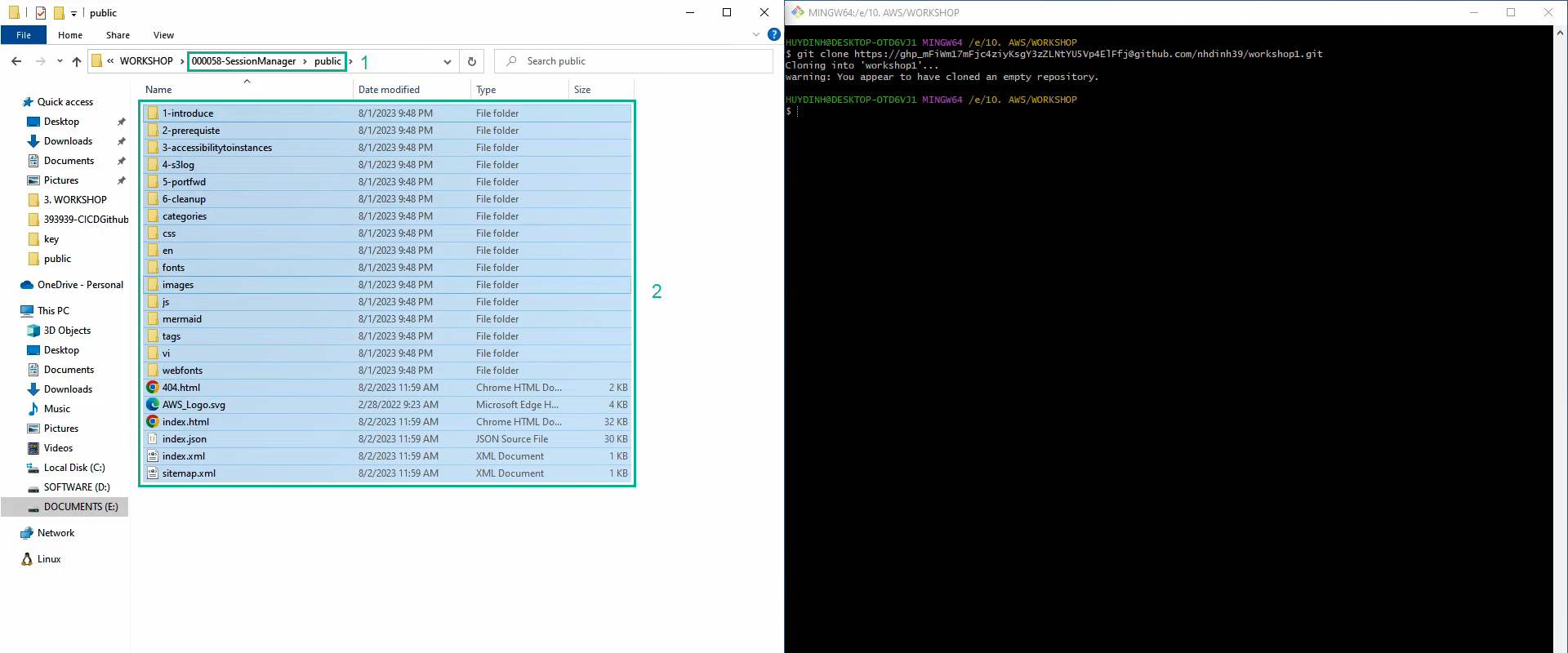Click the Git Bash MINGW64 title bar icon
The image size is (1568, 653).
(797, 12)
